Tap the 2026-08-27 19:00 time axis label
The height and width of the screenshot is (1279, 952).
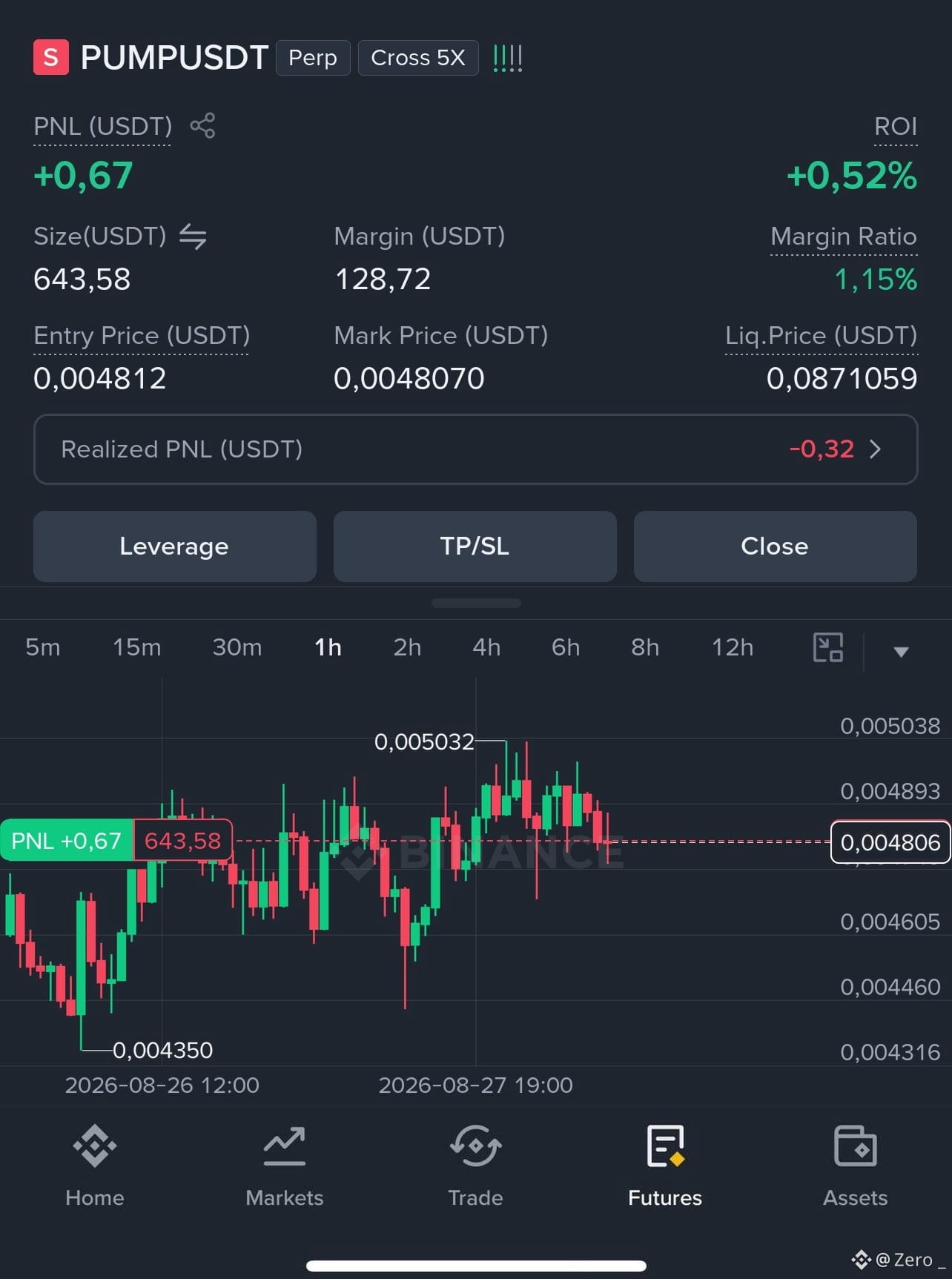click(x=476, y=1085)
